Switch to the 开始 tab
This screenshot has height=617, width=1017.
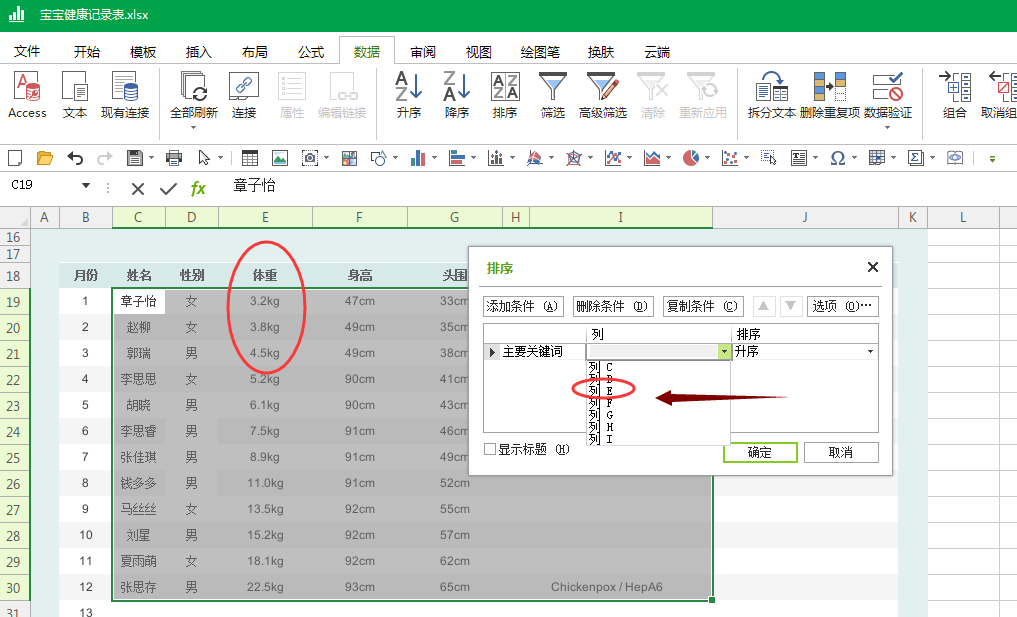click(x=87, y=52)
